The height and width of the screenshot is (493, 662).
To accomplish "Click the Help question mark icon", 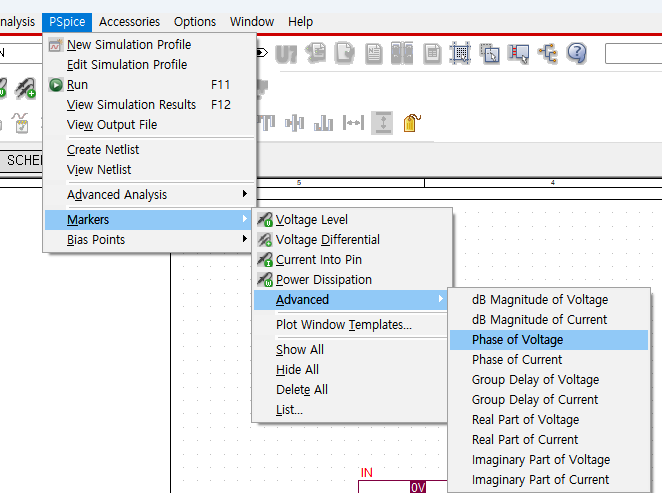I will click(x=577, y=53).
